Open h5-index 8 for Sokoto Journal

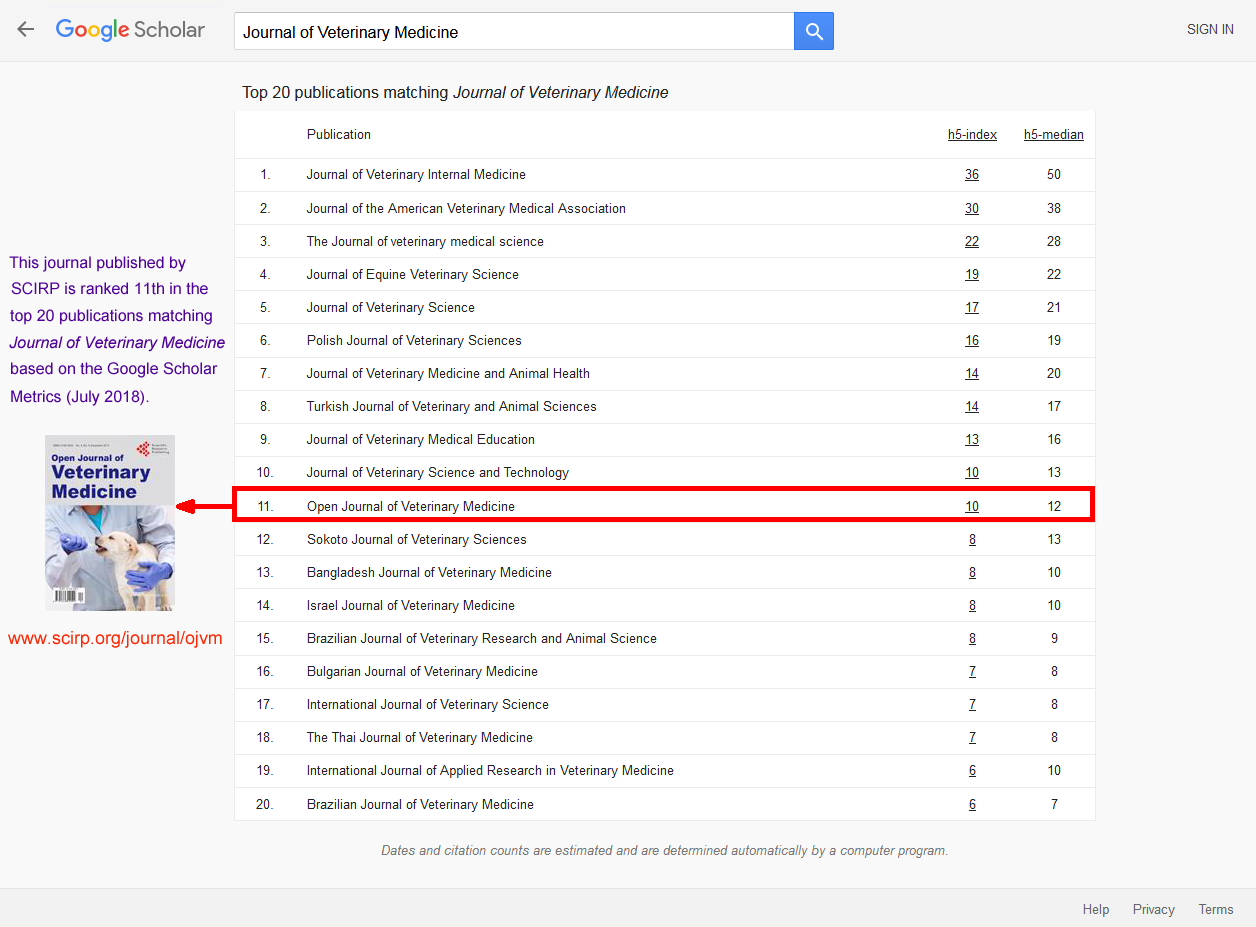[972, 540]
